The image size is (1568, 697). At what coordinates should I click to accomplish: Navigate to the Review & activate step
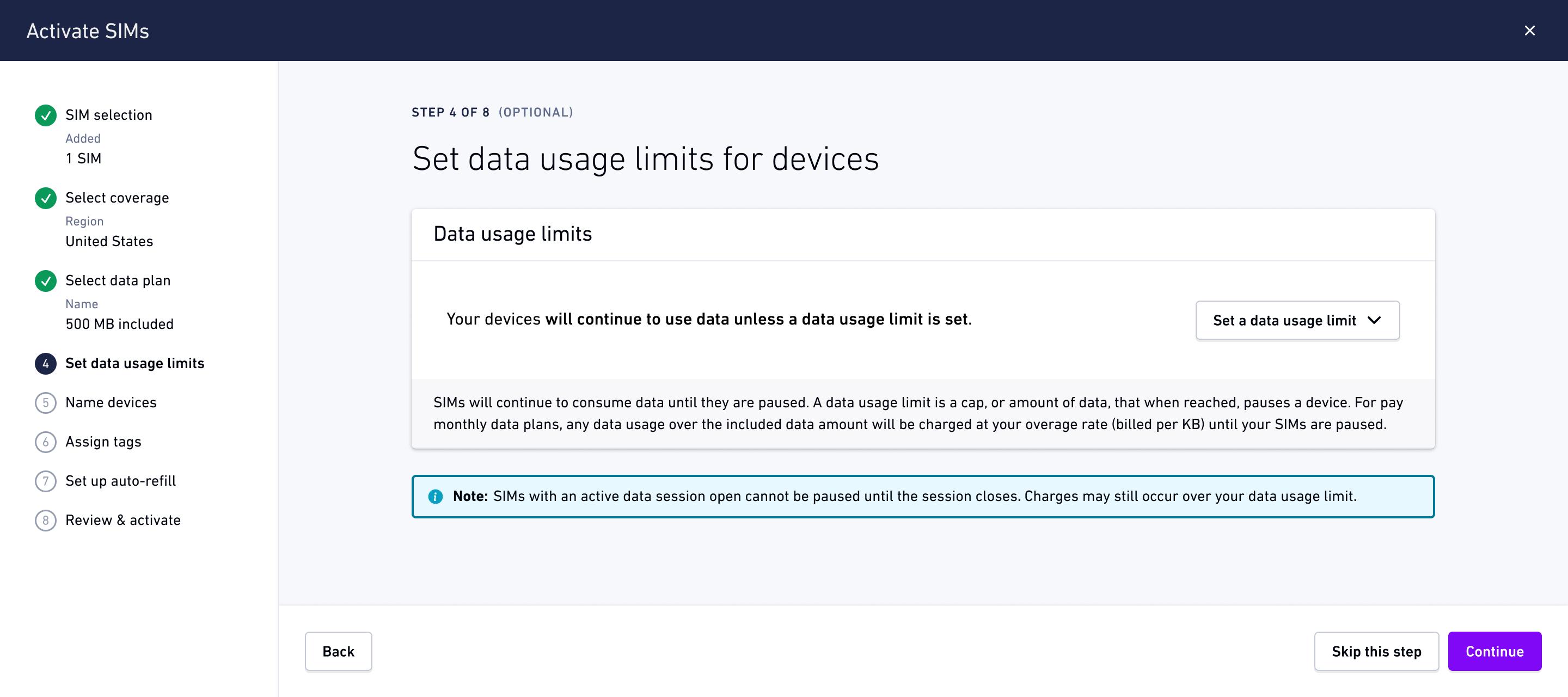click(123, 520)
